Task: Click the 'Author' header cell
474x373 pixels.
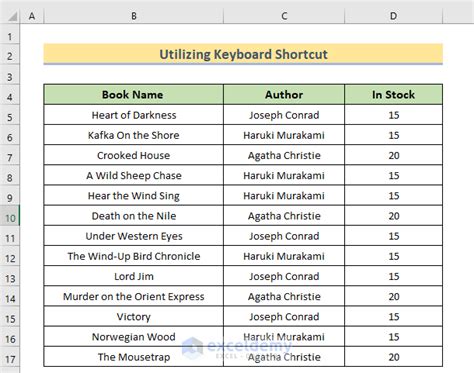Action: (x=284, y=94)
